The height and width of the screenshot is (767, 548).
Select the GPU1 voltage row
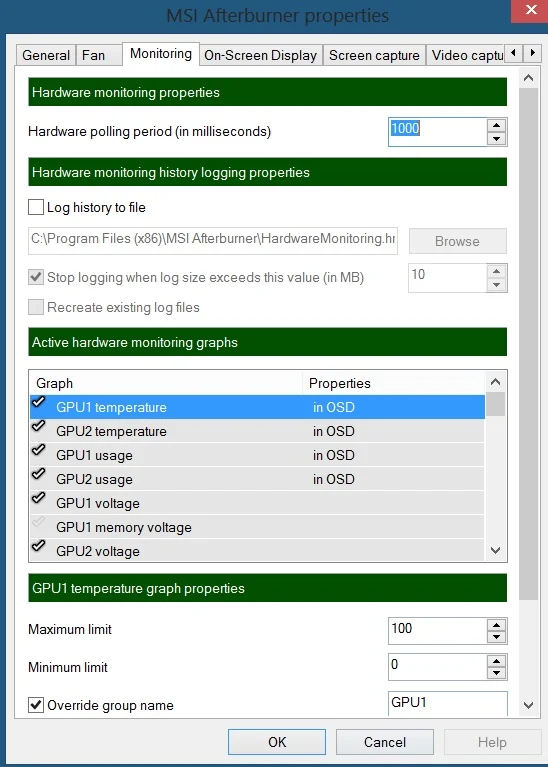257,503
